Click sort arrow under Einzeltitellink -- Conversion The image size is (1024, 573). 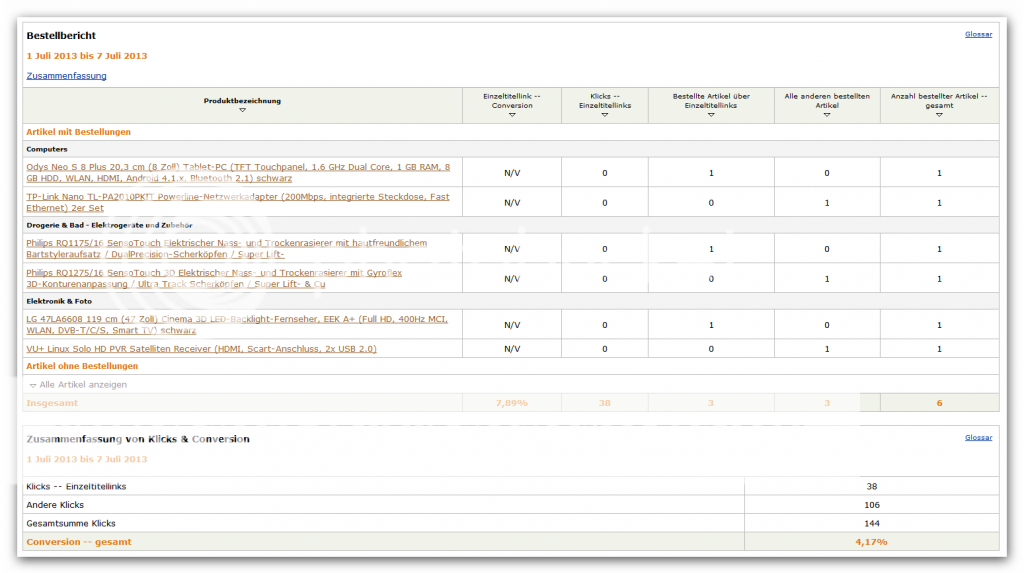(x=511, y=115)
